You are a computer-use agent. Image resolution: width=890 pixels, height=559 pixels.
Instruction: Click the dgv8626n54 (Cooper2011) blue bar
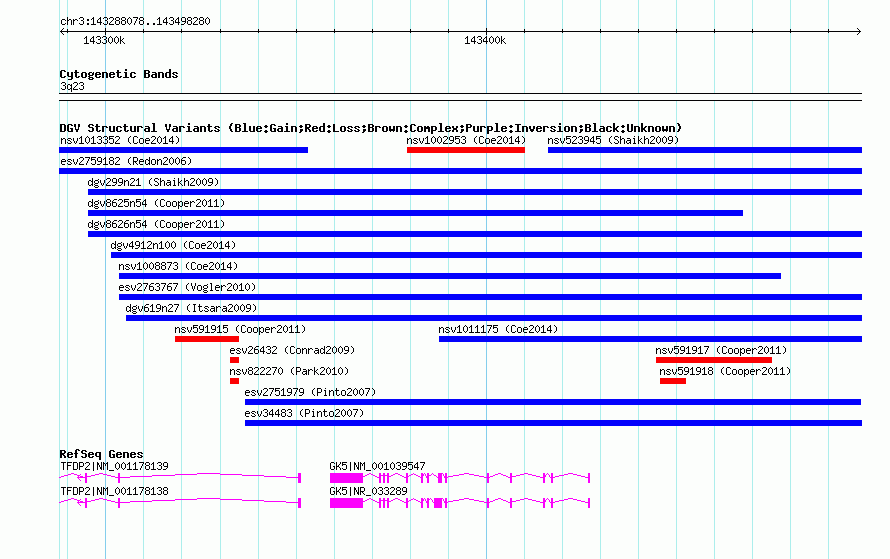click(x=475, y=234)
